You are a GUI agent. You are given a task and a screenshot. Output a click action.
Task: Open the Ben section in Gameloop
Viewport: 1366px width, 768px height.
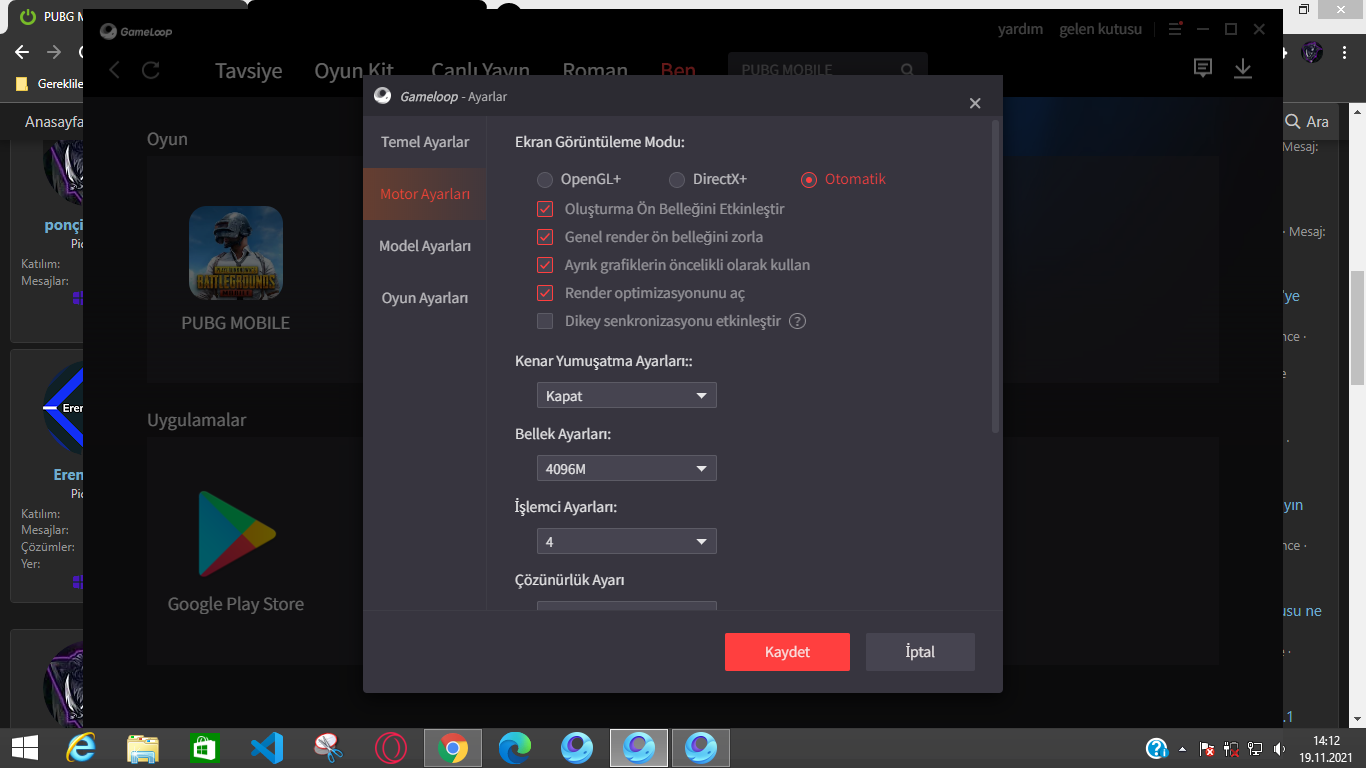(x=678, y=71)
